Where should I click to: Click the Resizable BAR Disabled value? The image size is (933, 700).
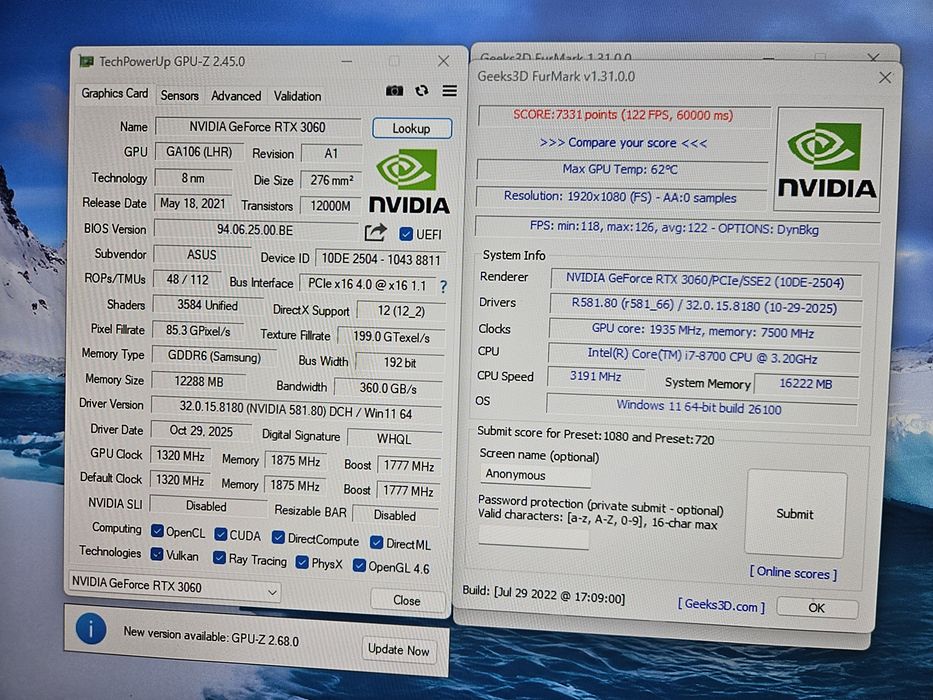395,515
